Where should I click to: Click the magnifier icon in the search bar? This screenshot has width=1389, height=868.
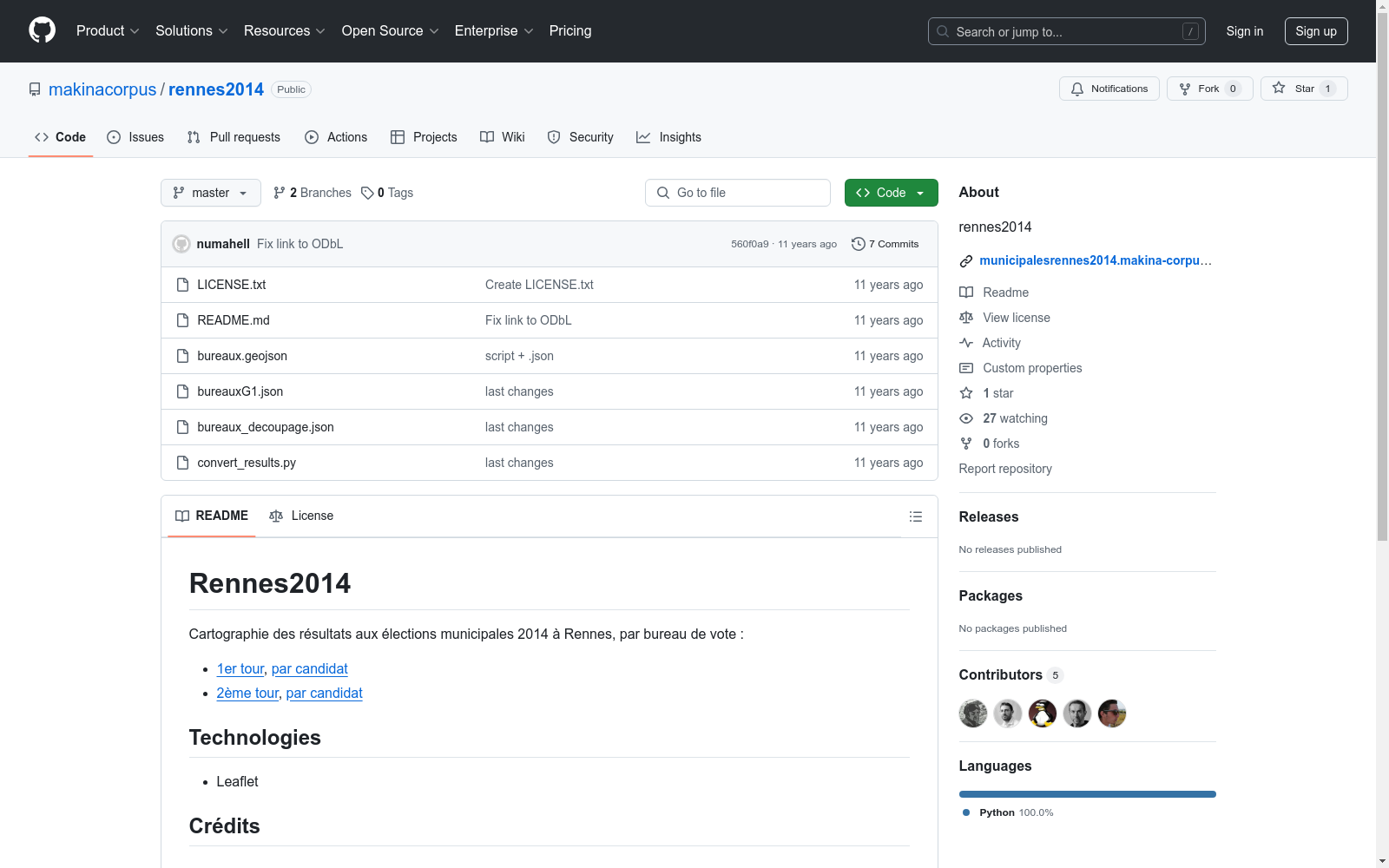[943, 31]
